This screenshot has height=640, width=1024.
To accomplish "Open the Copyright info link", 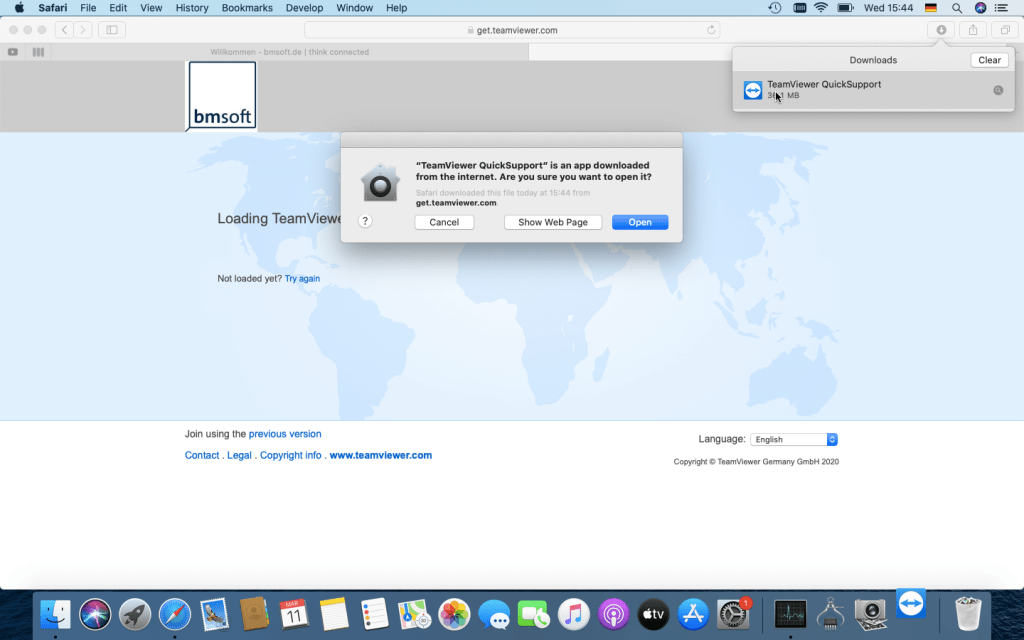I will click(291, 455).
